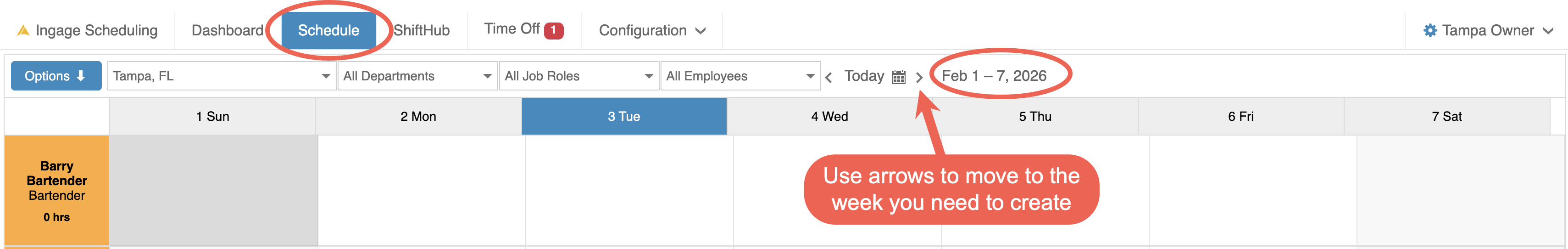Advance to next week arrow

coord(919,77)
